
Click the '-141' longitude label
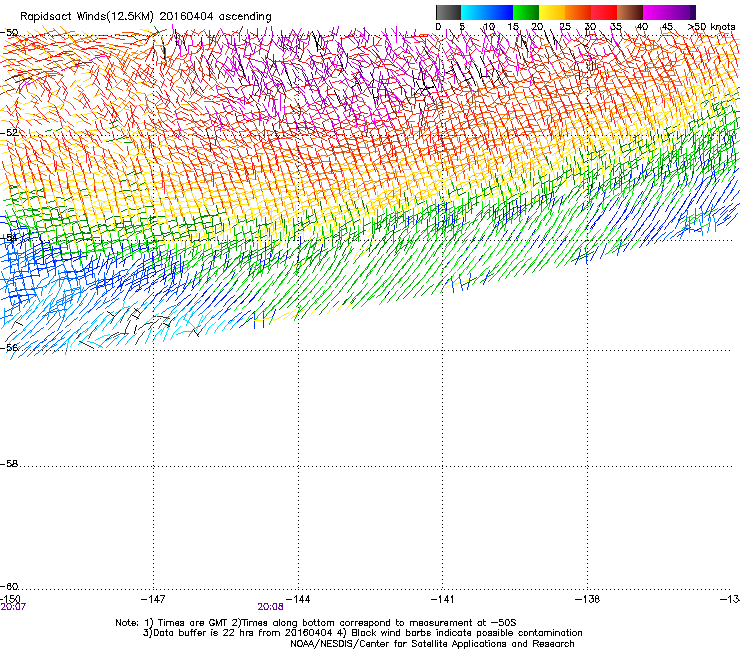click(442, 599)
